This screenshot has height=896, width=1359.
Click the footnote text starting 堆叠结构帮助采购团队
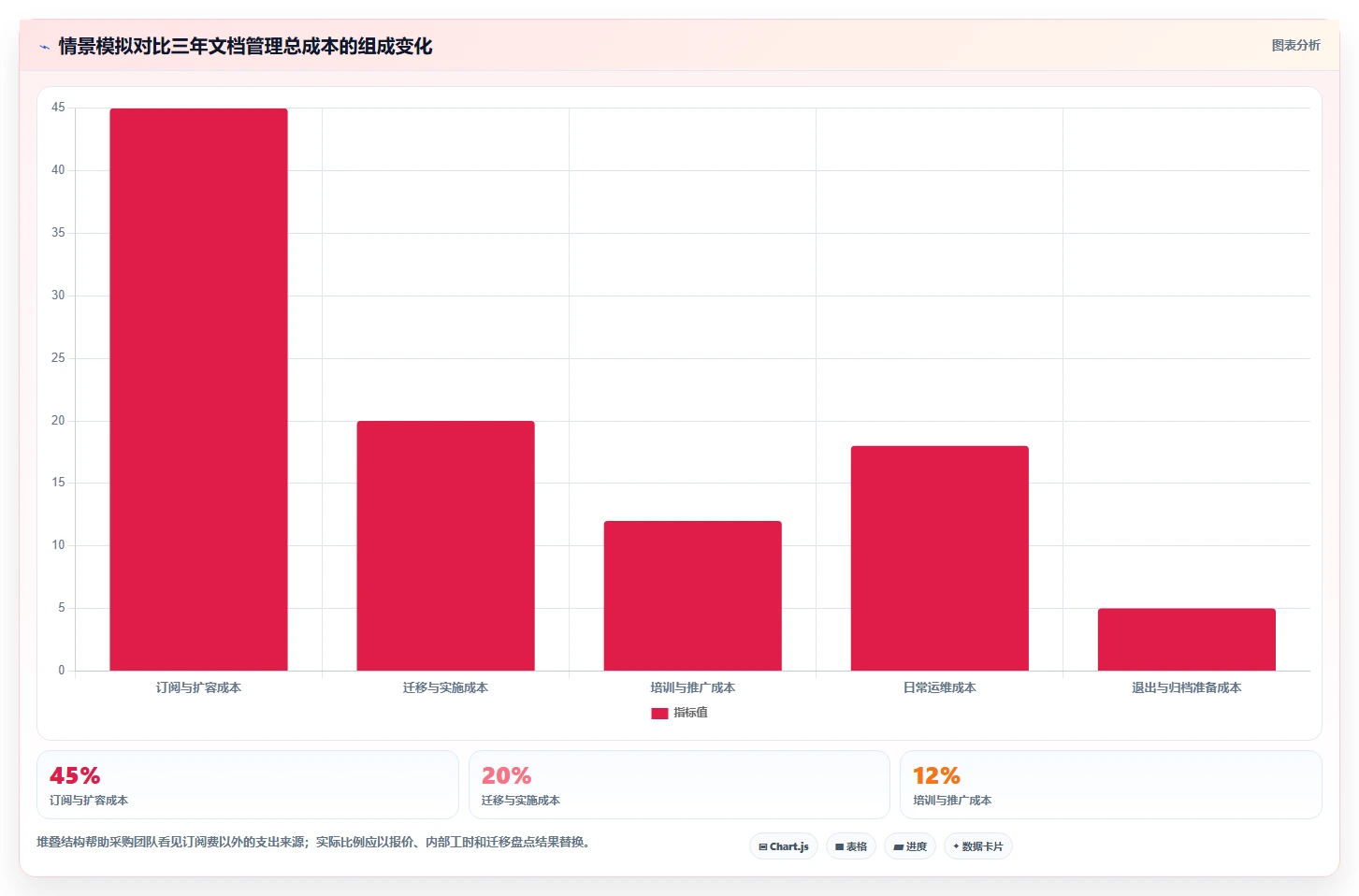tap(314, 842)
